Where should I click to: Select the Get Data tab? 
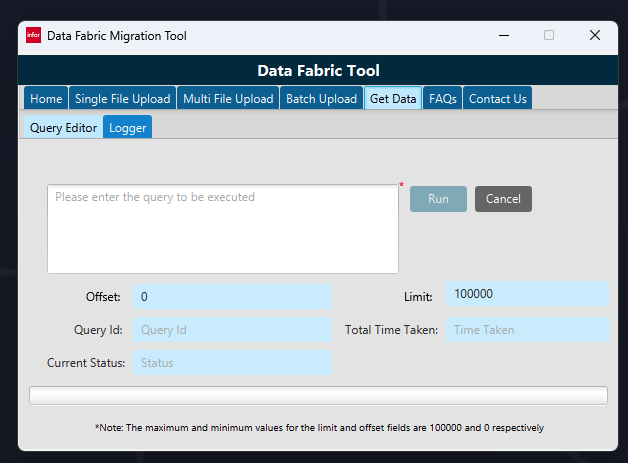tap(393, 98)
